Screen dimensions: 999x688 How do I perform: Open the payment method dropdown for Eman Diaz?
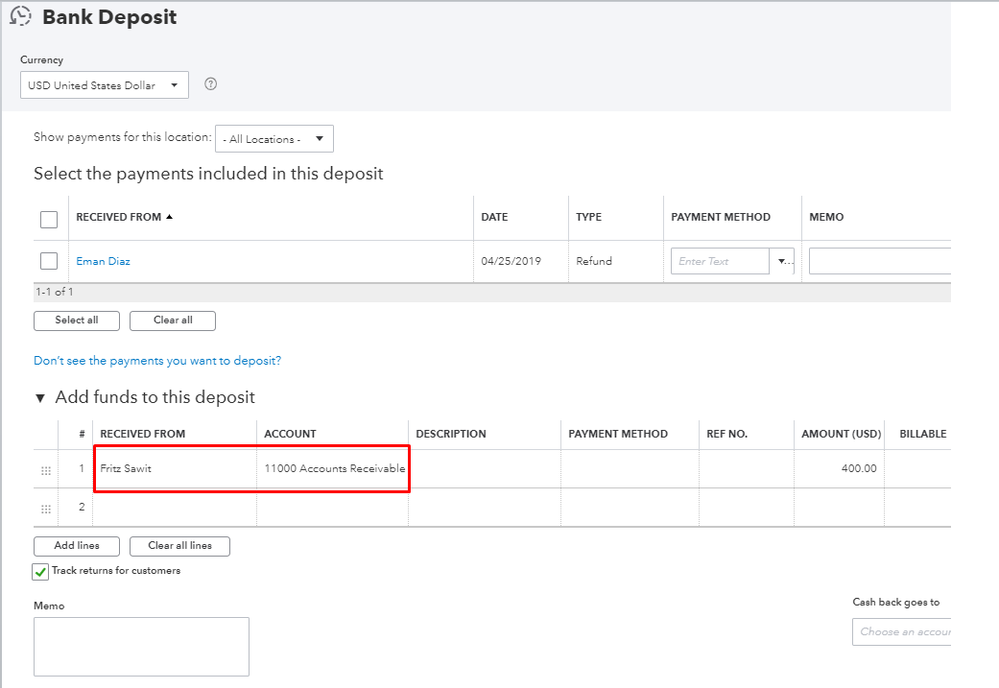(x=783, y=261)
